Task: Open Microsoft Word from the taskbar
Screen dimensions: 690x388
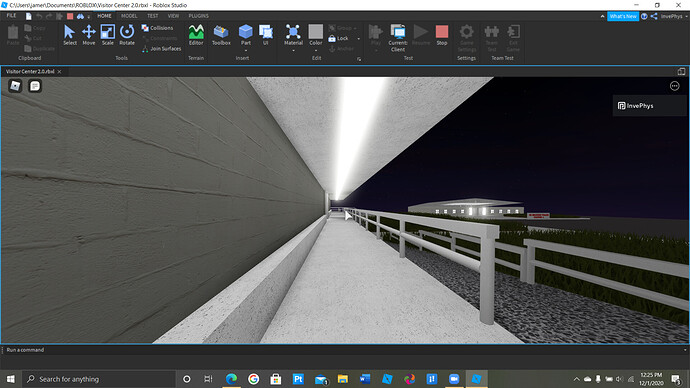Action: [x=365, y=379]
